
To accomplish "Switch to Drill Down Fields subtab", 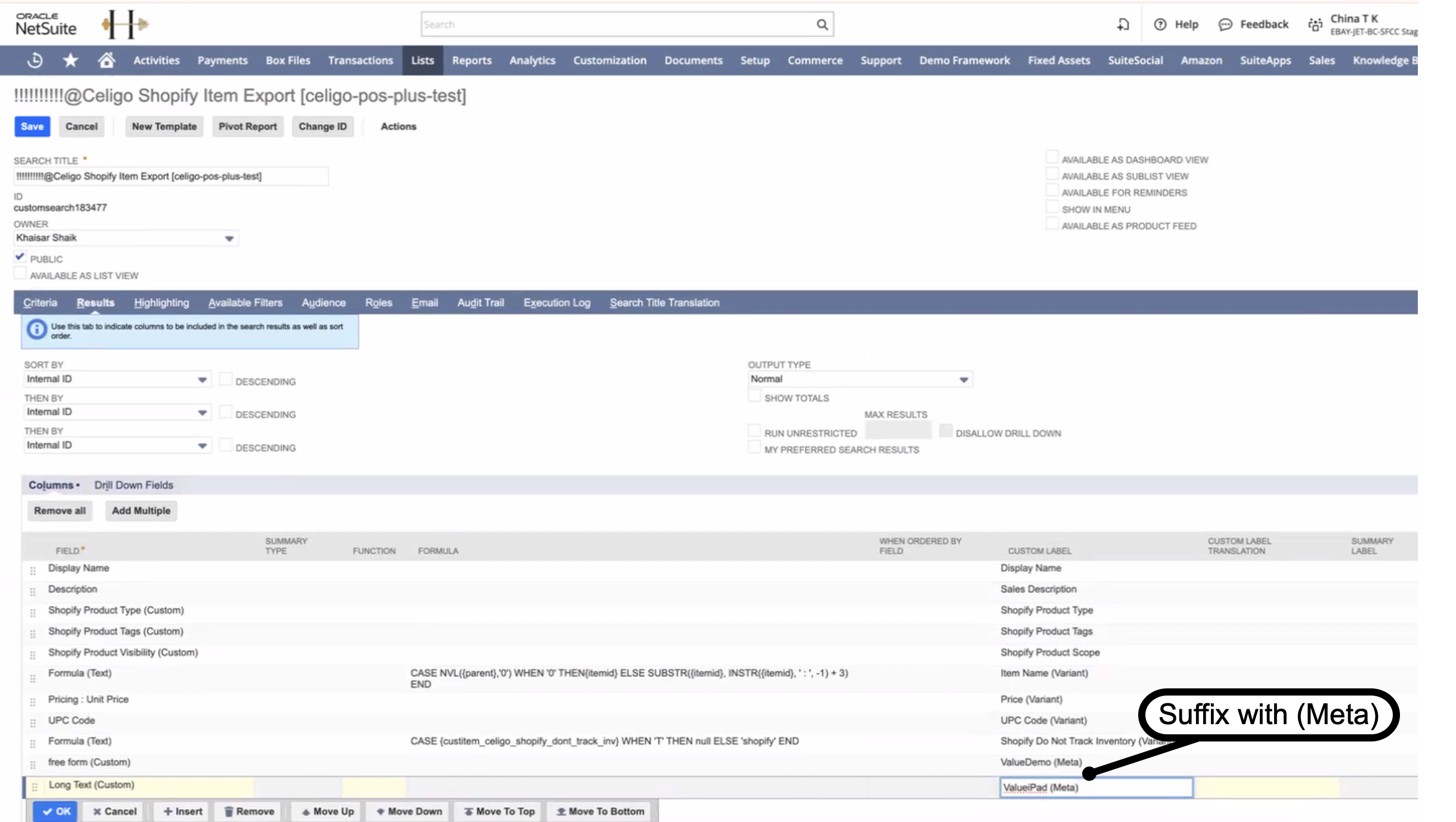I will [134, 485].
